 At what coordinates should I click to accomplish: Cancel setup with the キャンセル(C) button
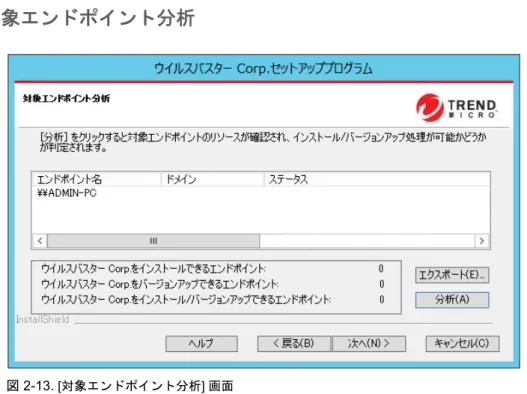click(x=462, y=344)
